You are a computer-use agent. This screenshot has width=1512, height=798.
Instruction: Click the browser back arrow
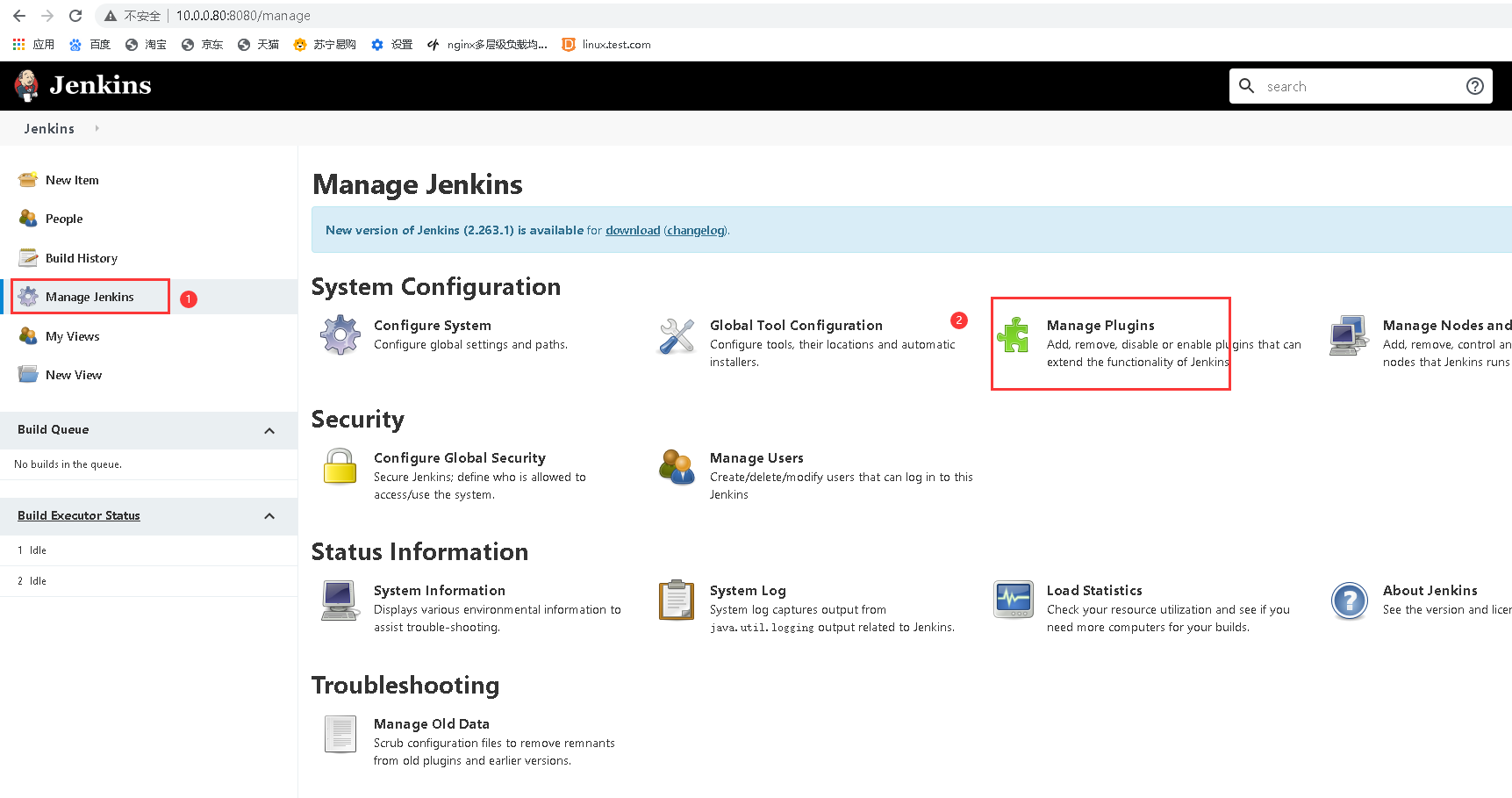[19, 16]
